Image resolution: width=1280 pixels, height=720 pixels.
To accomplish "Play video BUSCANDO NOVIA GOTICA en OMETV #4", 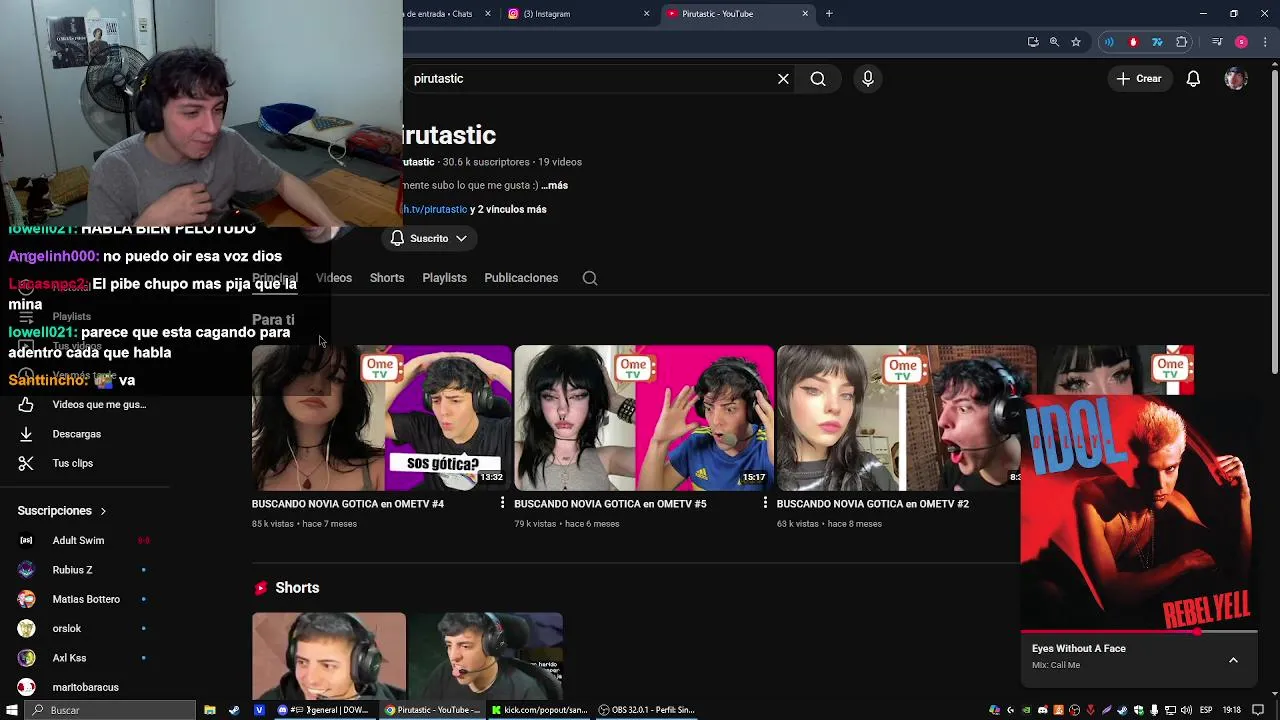I will [x=381, y=418].
